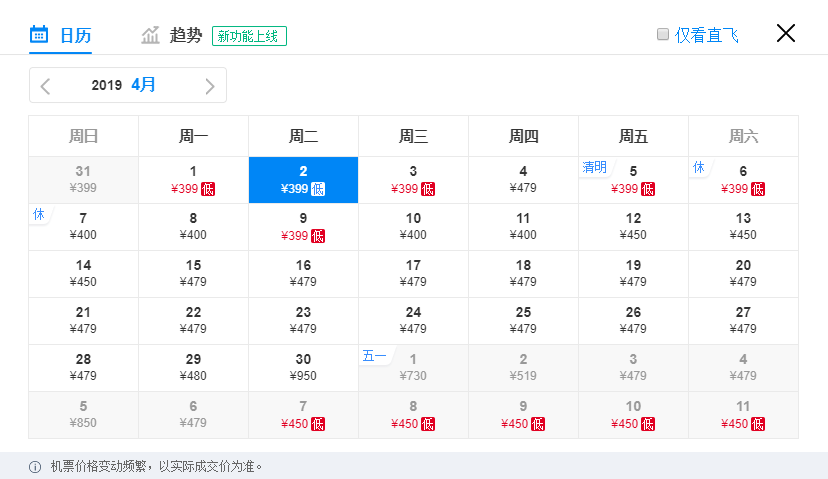Viewport: 828px width, 479px height.
Task: Select May 11 low-price ¥450 cell
Action: click(x=744, y=415)
